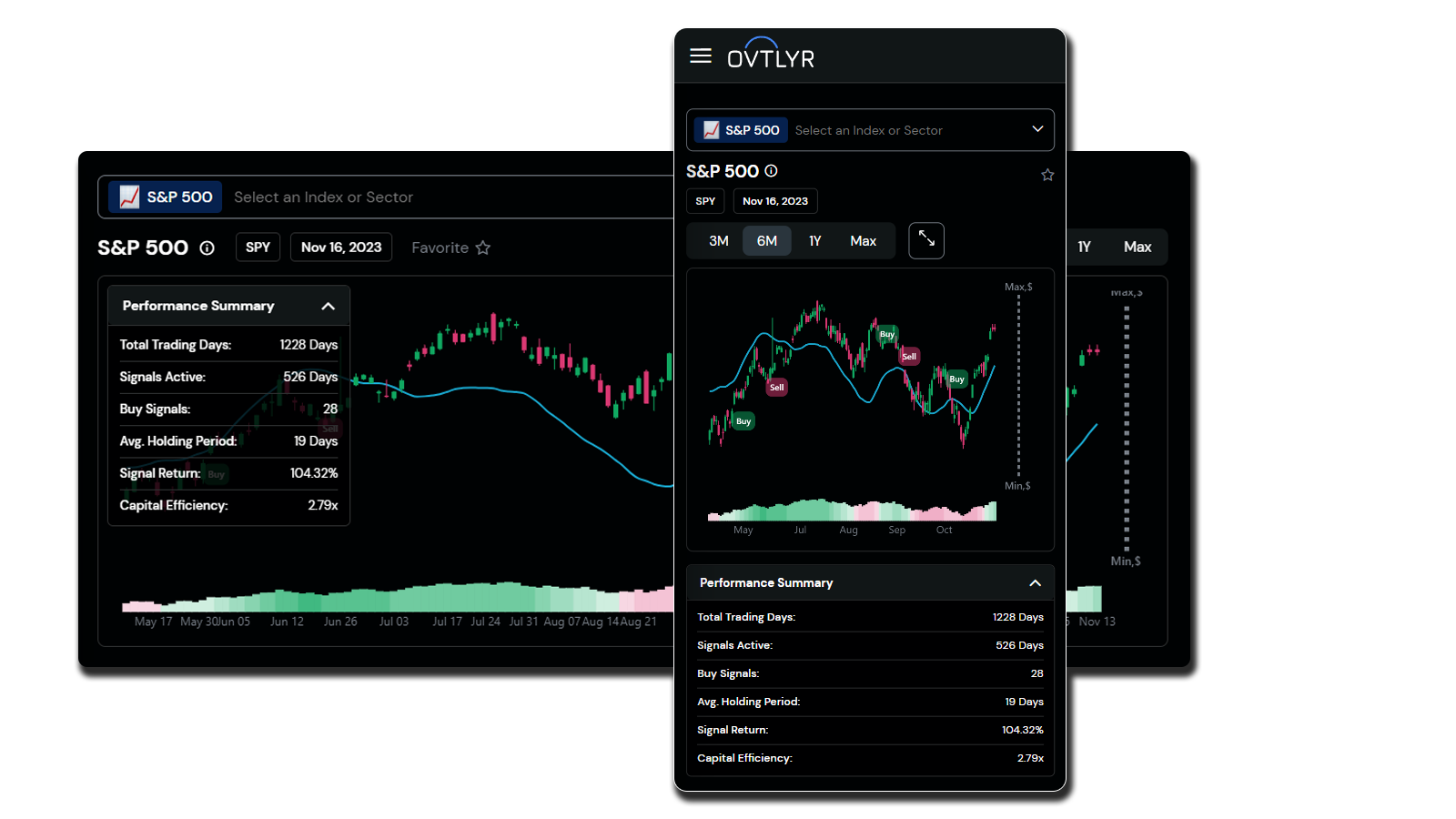Click the info icon beside mobile S&P 500 title

click(x=771, y=171)
